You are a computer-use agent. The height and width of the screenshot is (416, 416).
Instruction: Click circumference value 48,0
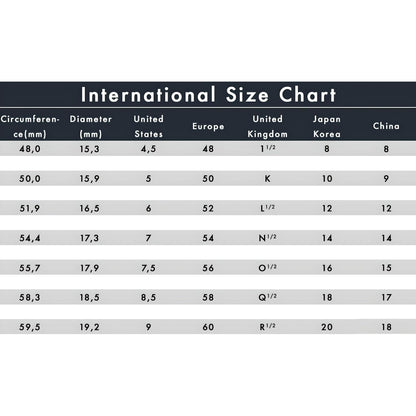(x=30, y=149)
